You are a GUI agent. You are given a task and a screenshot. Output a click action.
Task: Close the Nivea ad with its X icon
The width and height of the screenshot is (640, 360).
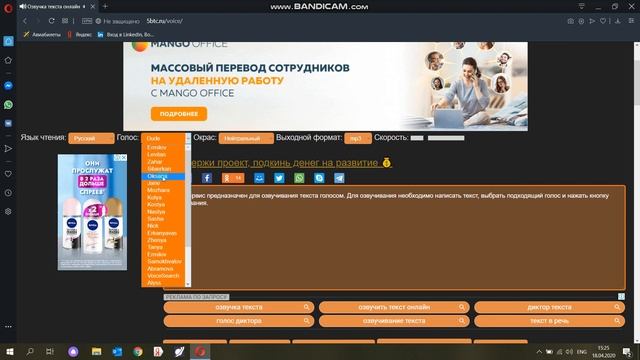[124, 158]
